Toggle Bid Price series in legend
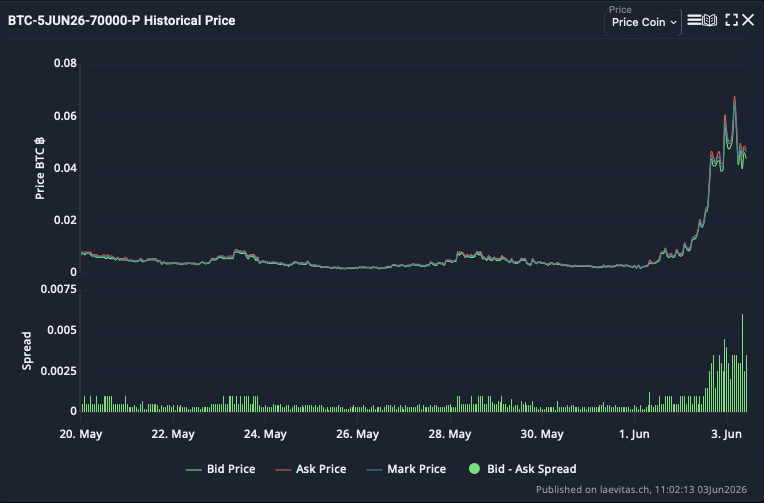This screenshot has width=764, height=503. click(x=221, y=469)
